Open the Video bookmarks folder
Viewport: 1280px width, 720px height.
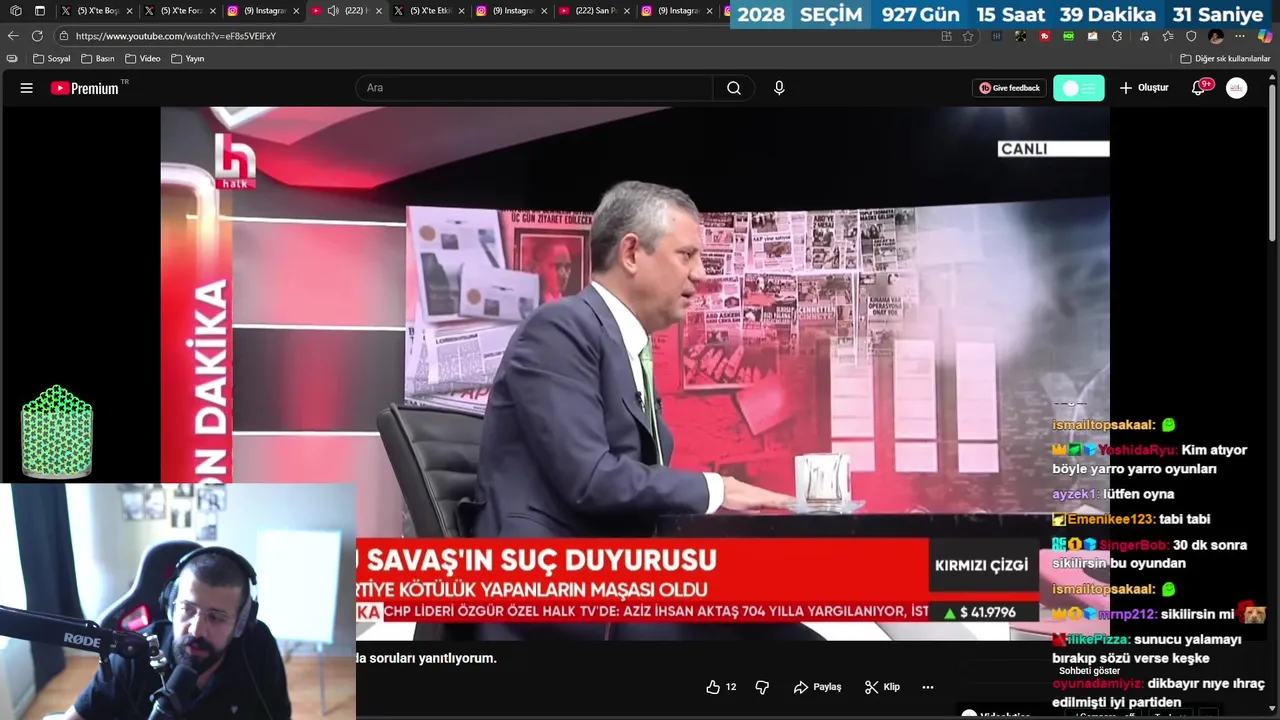[x=143, y=59]
